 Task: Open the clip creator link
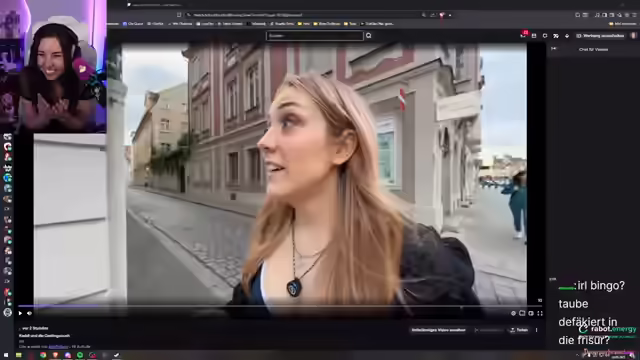pyautogui.click(x=58, y=347)
